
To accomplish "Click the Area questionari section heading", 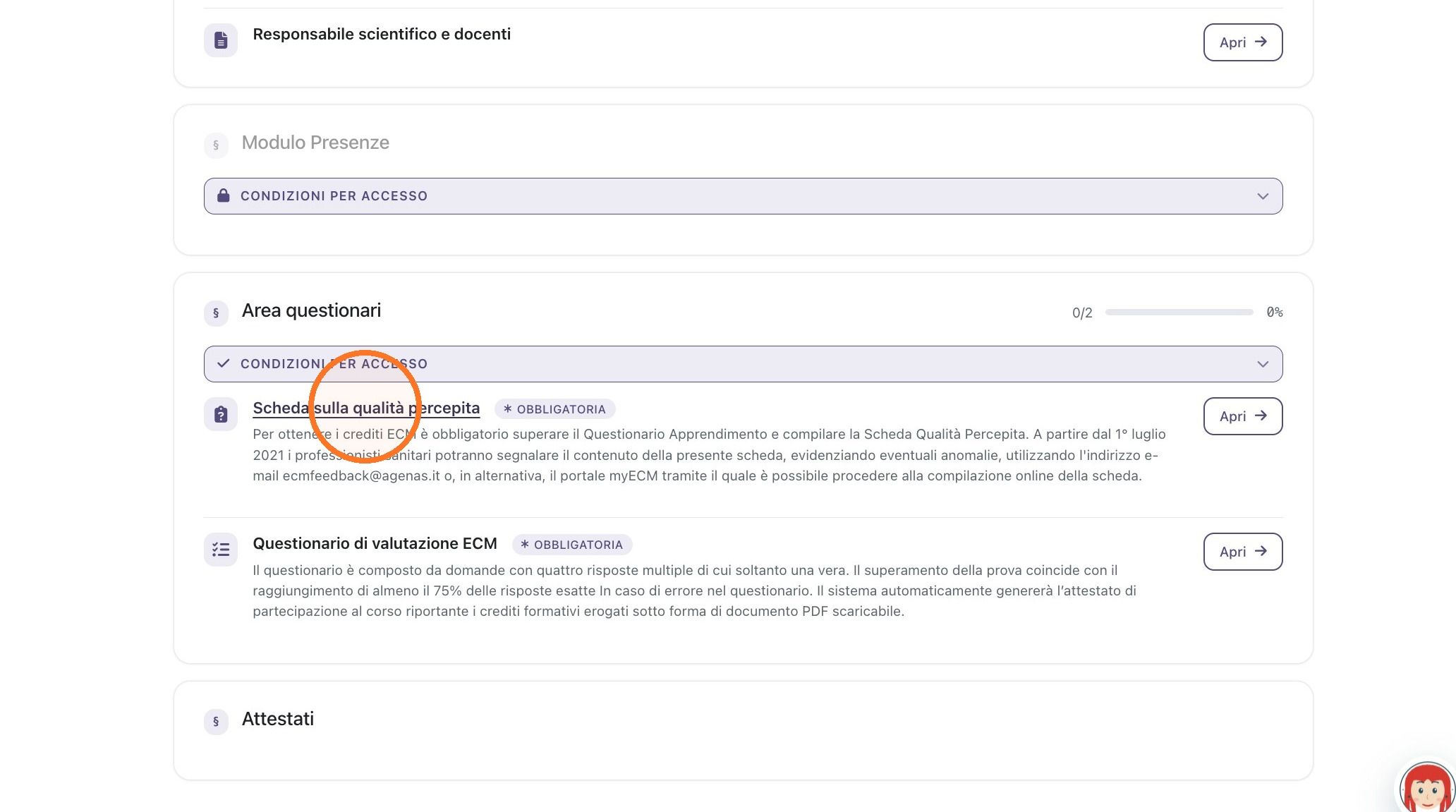I will (x=311, y=310).
